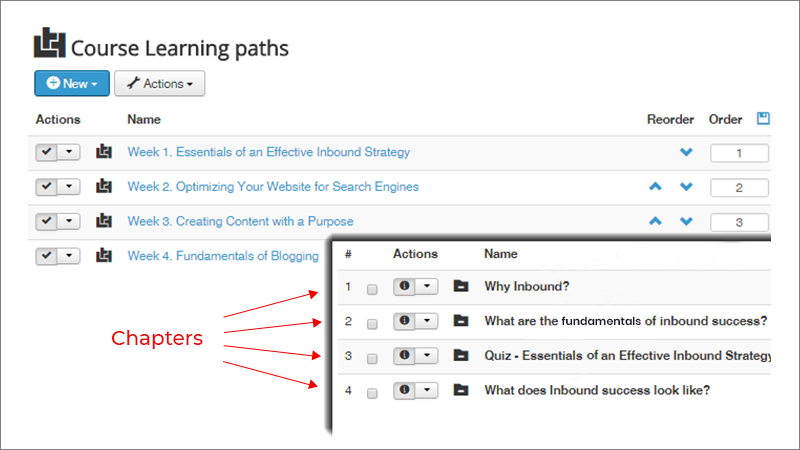
Task: Open the action dropdown arrow for Week 3
Action: pyautogui.click(x=69, y=221)
